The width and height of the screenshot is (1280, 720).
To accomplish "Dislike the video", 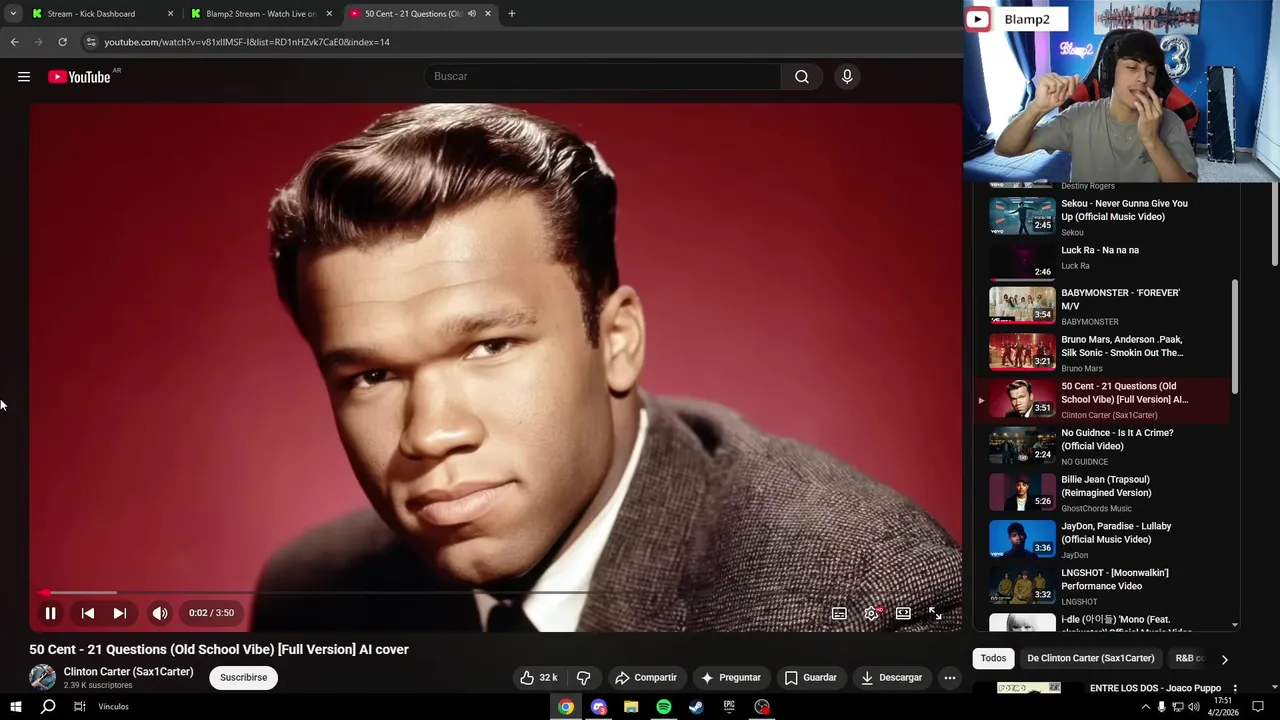I will point(584,678).
